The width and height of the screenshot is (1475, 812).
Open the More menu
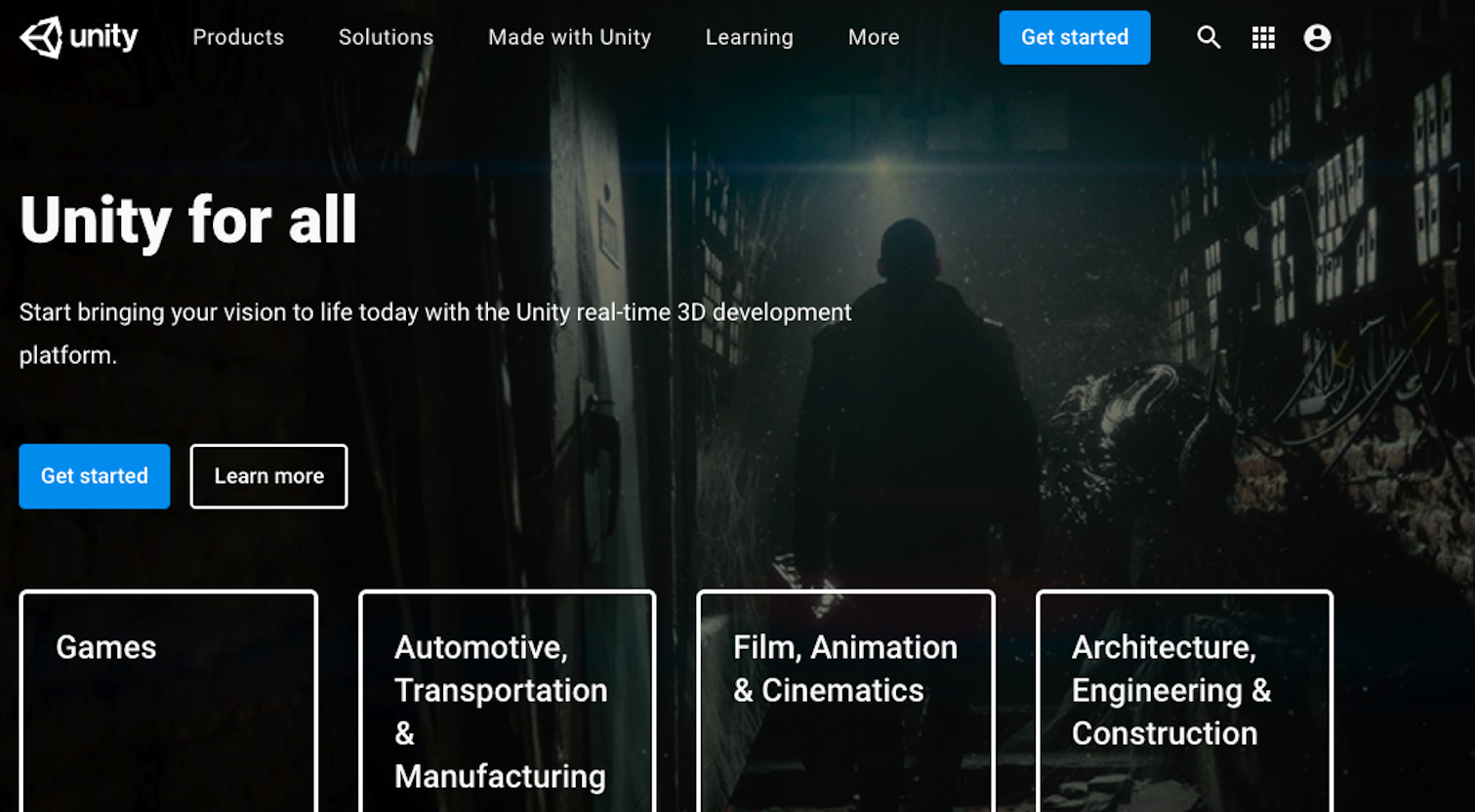874,37
